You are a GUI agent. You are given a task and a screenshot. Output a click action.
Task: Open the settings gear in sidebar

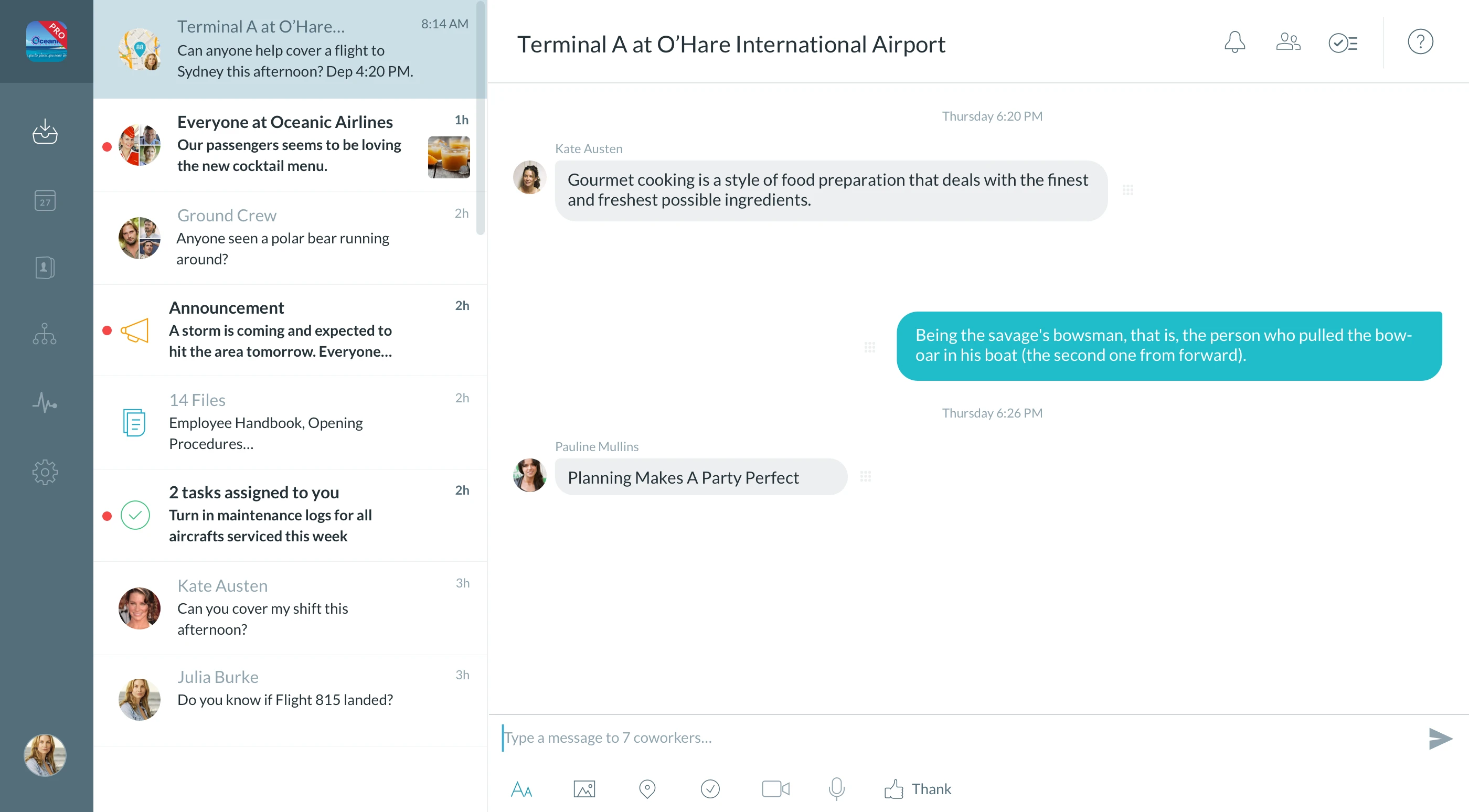click(x=45, y=472)
